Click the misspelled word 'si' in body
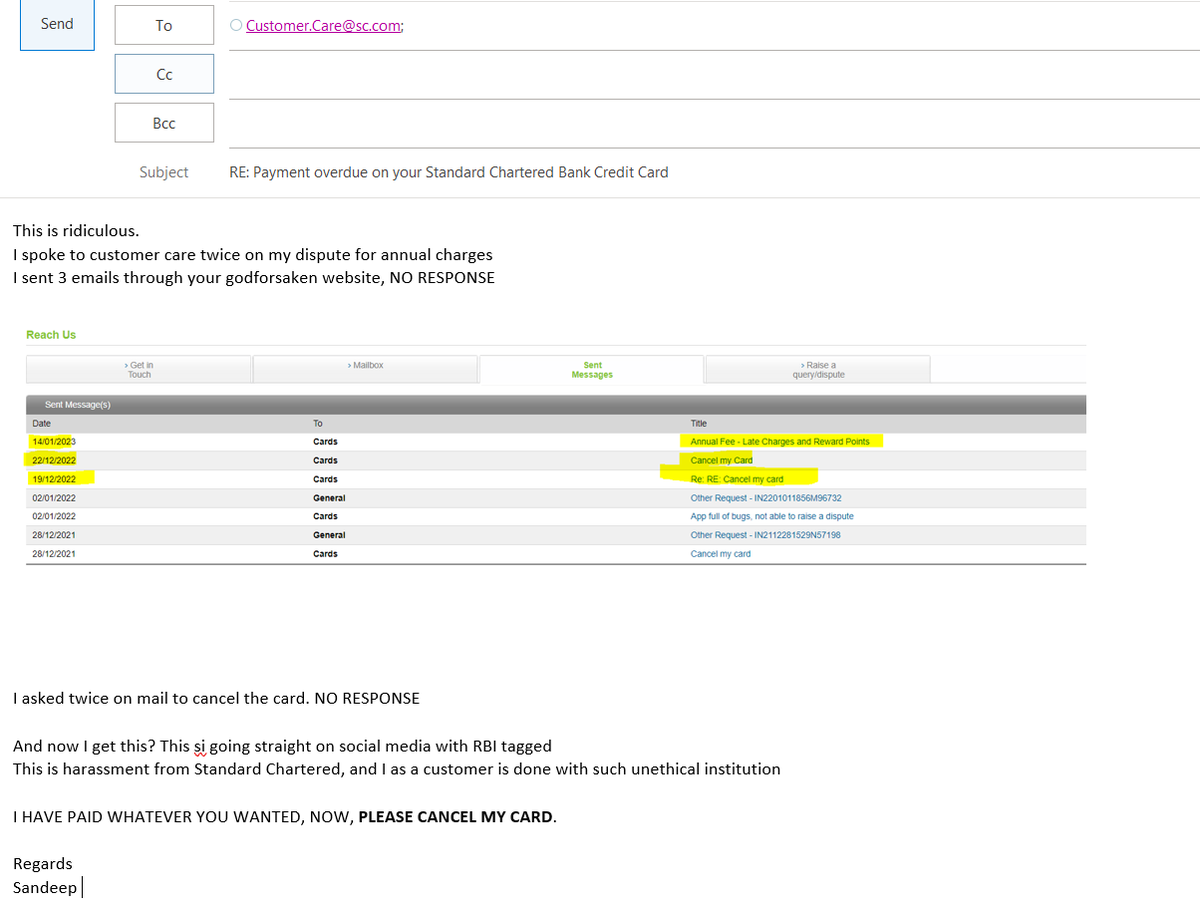This screenshot has height=910, width=1200. [198, 746]
